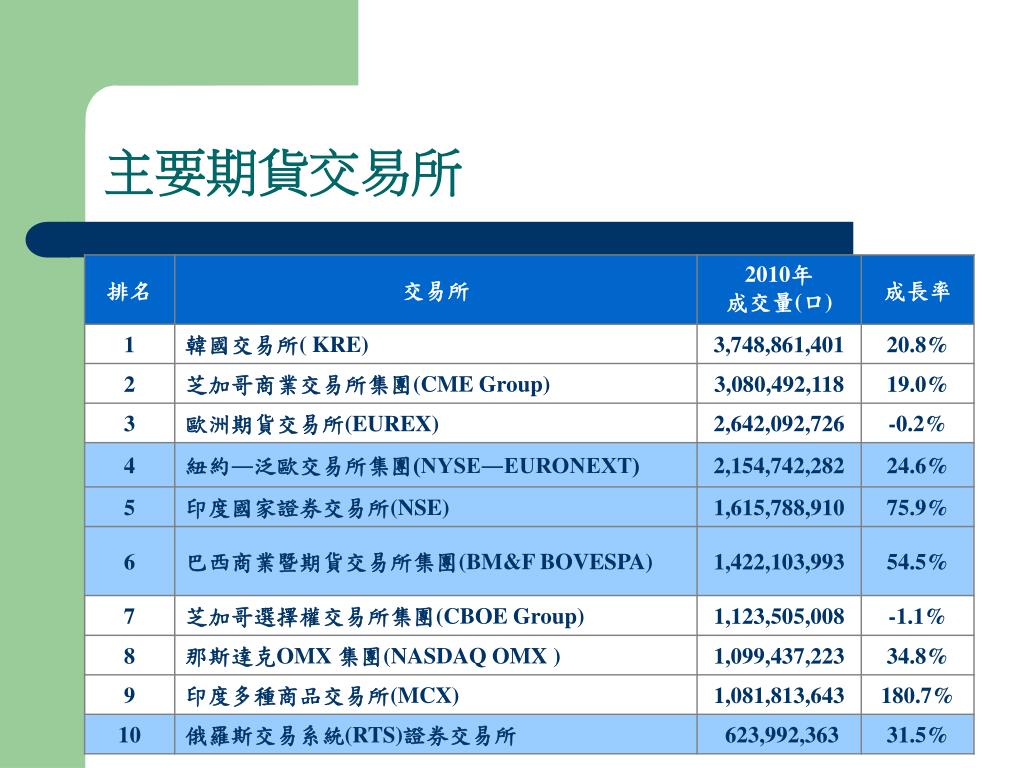The width and height of the screenshot is (1024, 768).
Task: Click the growth rate 54.5%
Action: click(916, 562)
